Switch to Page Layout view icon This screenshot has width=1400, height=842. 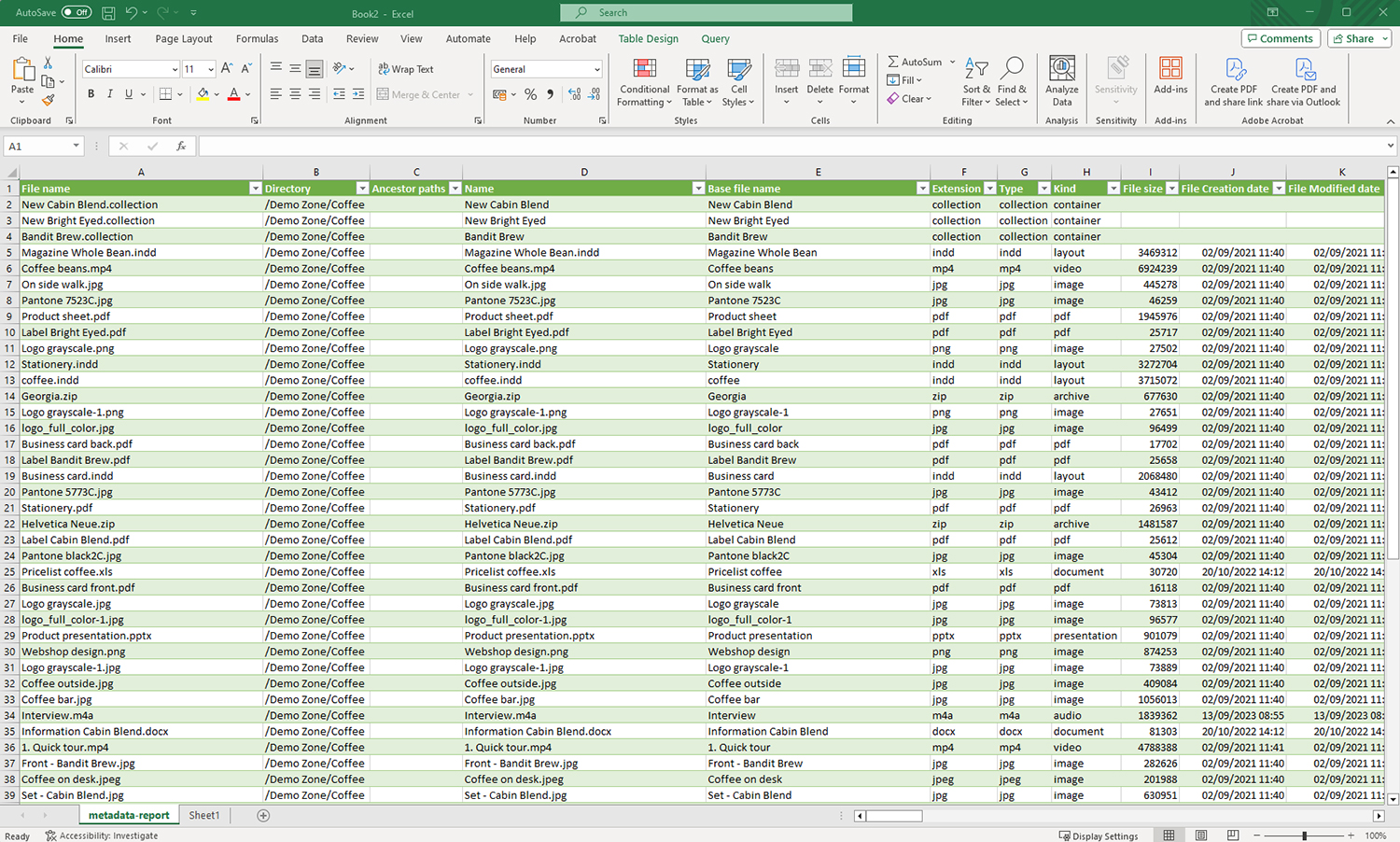coord(1200,835)
